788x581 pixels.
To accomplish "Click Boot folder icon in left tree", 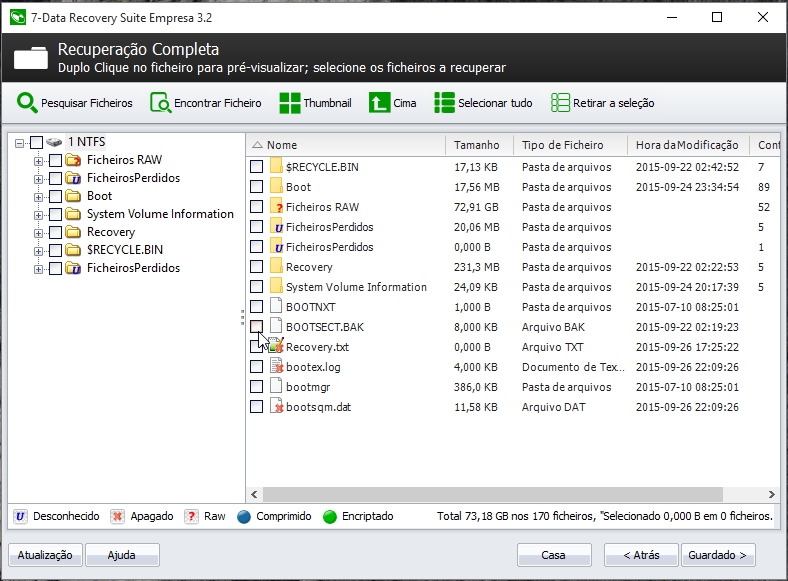I will pyautogui.click(x=73, y=196).
